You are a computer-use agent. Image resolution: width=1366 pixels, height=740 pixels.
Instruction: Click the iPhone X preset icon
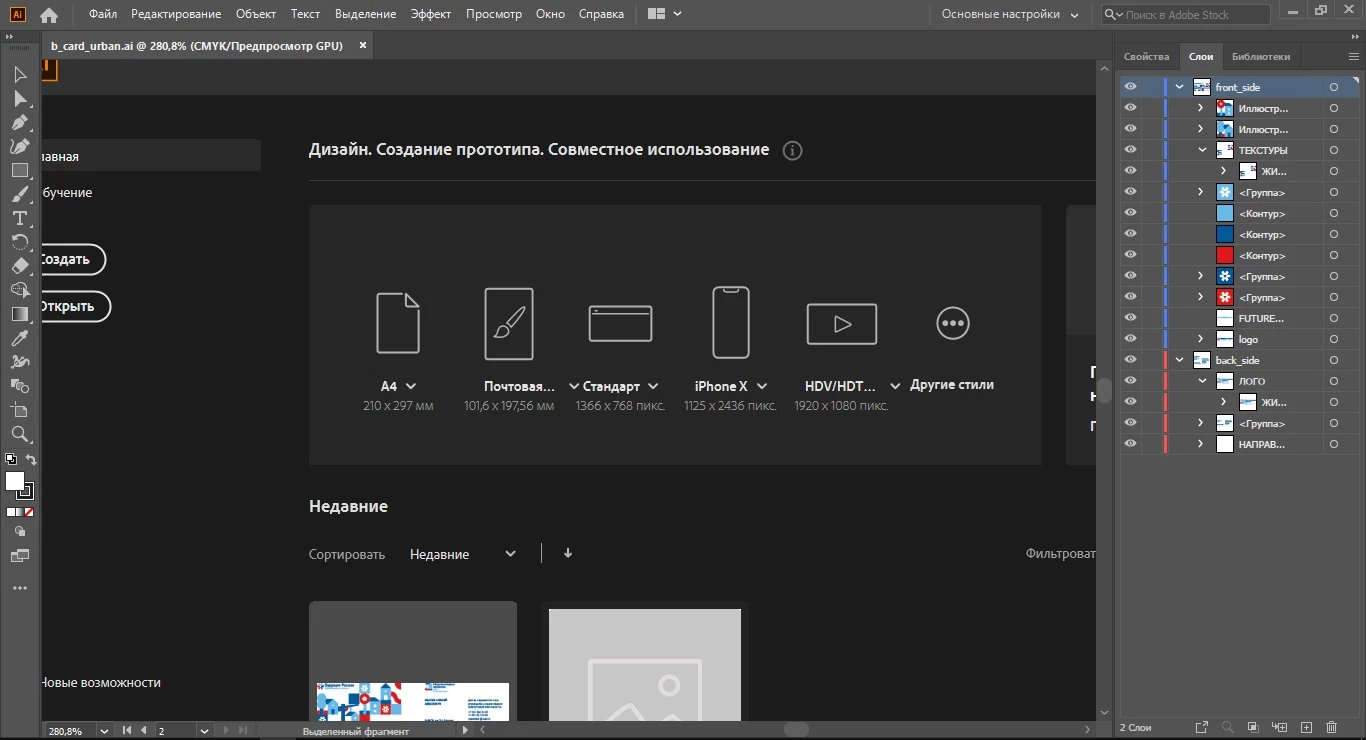(x=731, y=322)
